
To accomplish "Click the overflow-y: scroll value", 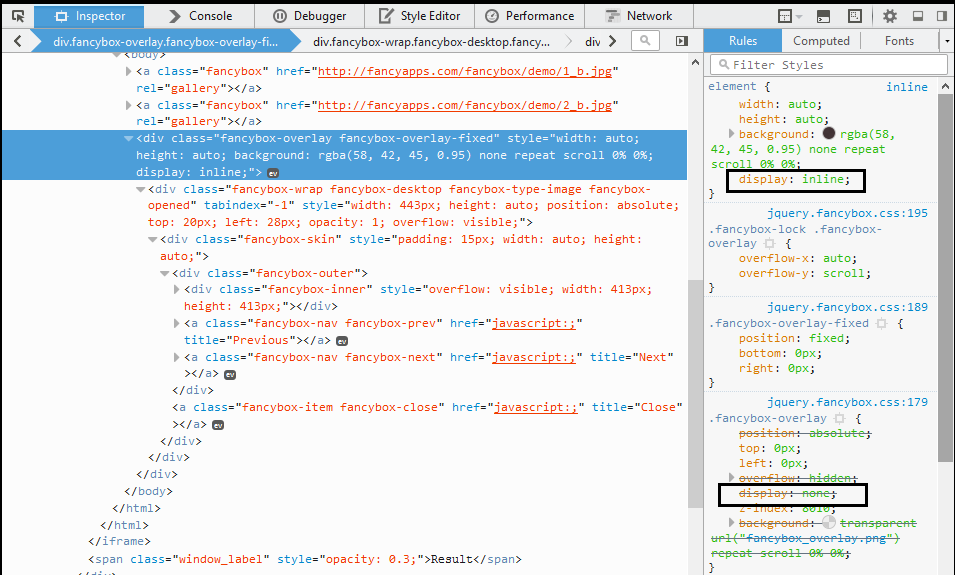I will pos(844,273).
